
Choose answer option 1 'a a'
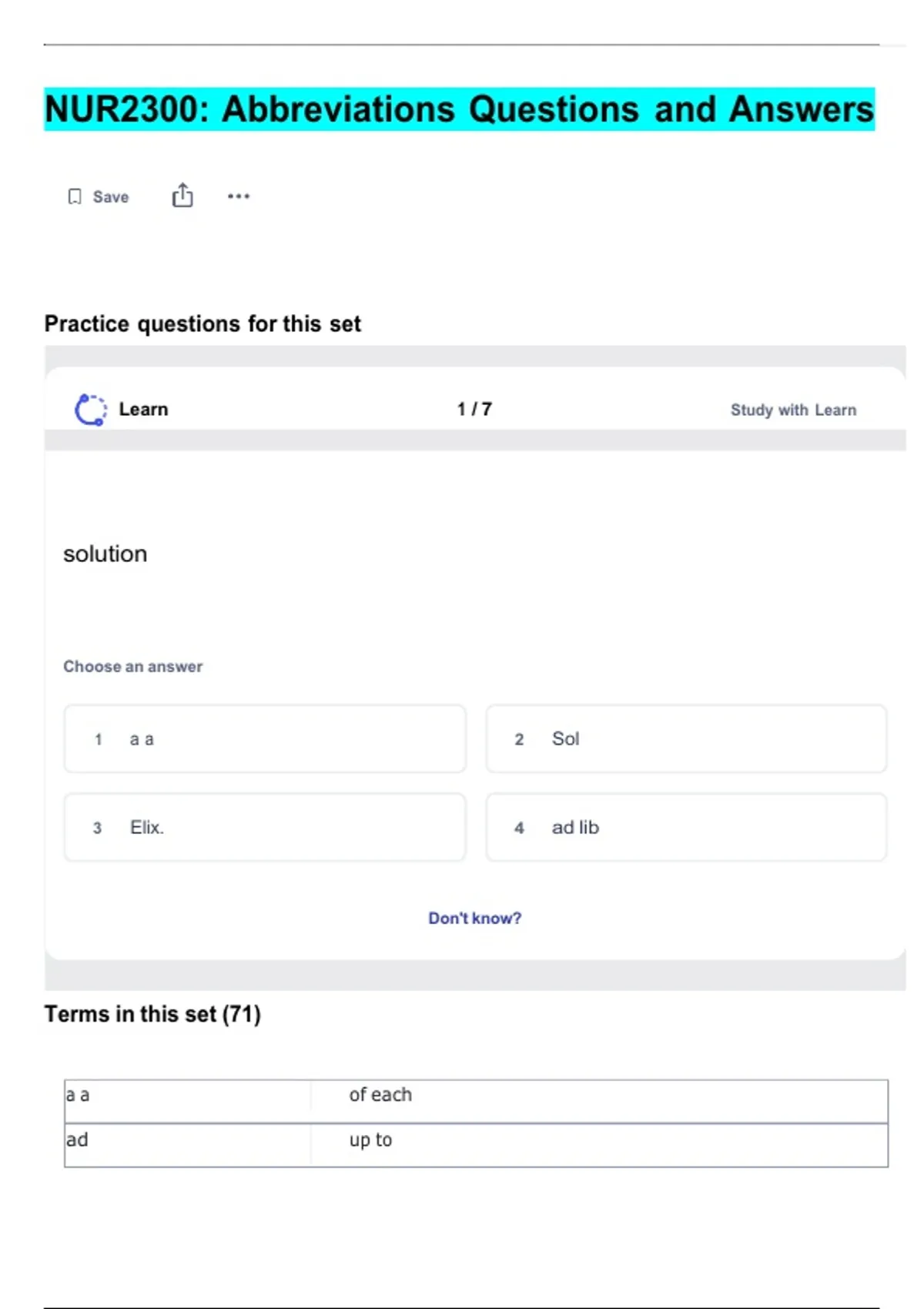click(265, 739)
